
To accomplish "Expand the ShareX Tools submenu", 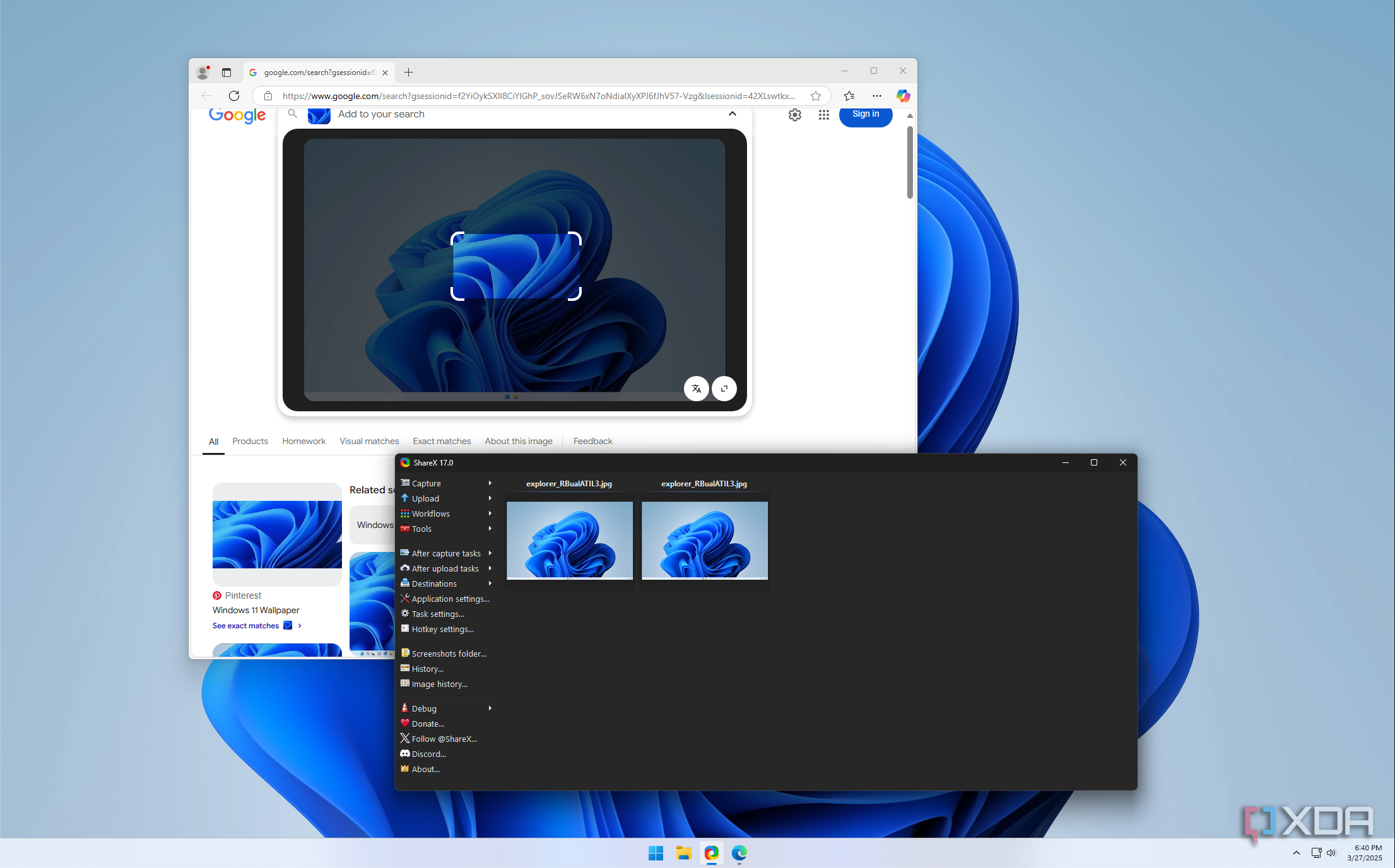I will 445,529.
